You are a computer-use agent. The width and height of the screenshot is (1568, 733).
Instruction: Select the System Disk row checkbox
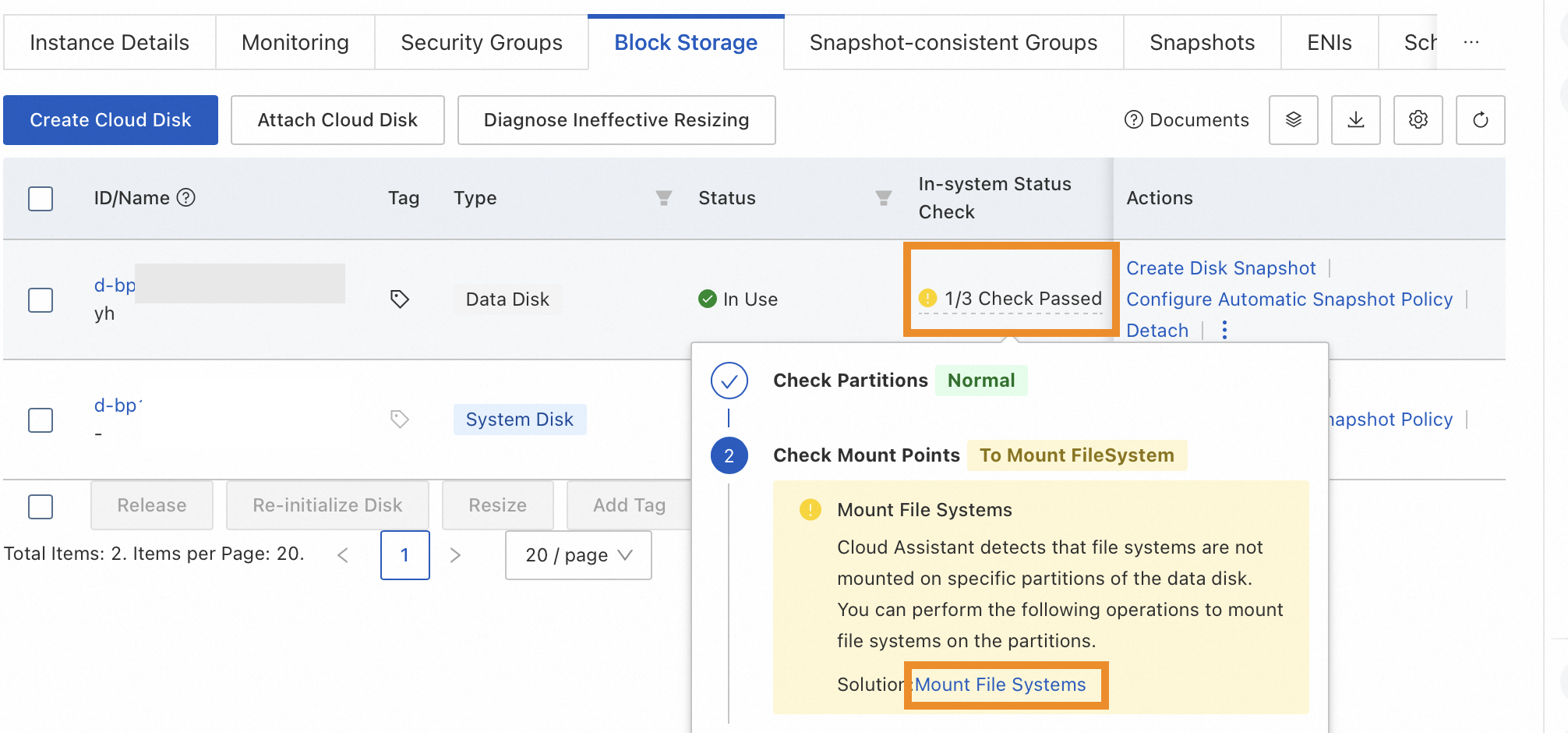tap(41, 420)
